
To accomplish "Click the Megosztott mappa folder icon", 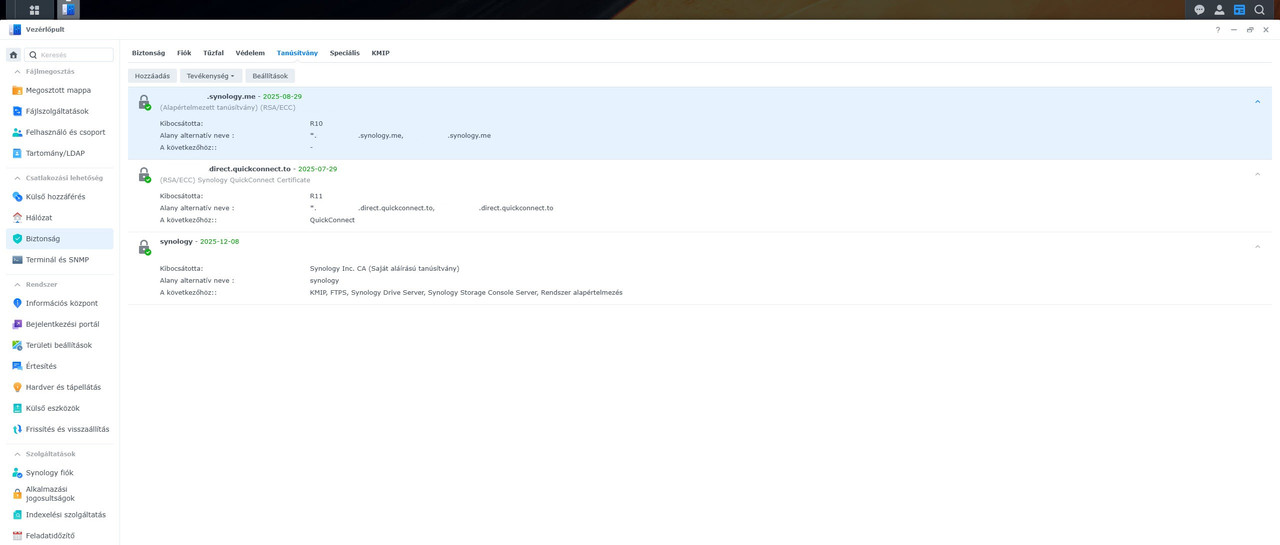I will click(x=17, y=90).
